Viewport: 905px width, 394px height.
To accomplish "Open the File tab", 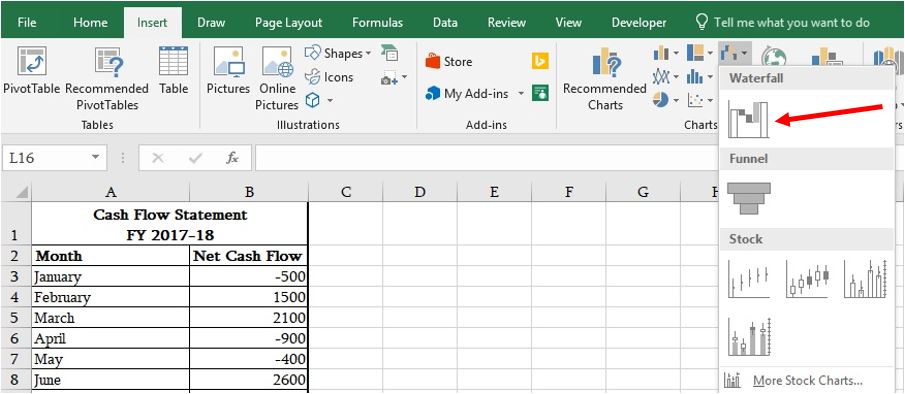I will (x=27, y=22).
